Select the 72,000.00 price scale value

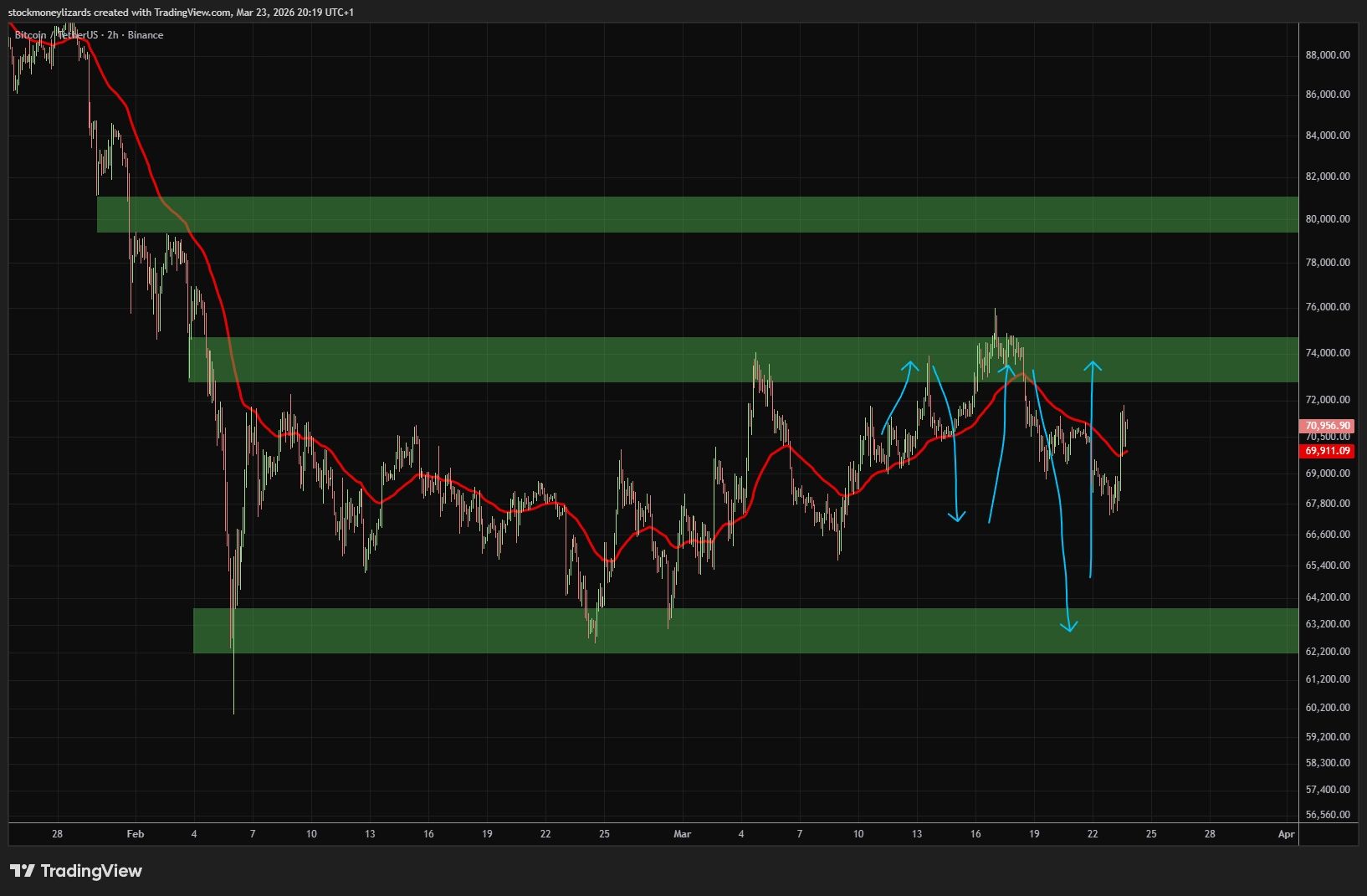(1328, 400)
